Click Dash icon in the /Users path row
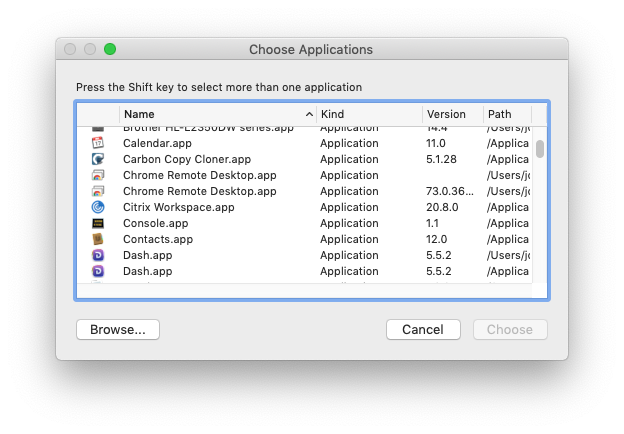The image size is (624, 434). (98, 255)
